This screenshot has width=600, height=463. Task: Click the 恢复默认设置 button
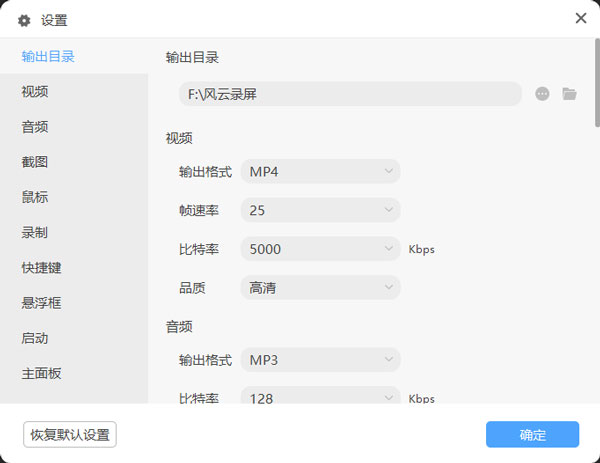point(70,434)
